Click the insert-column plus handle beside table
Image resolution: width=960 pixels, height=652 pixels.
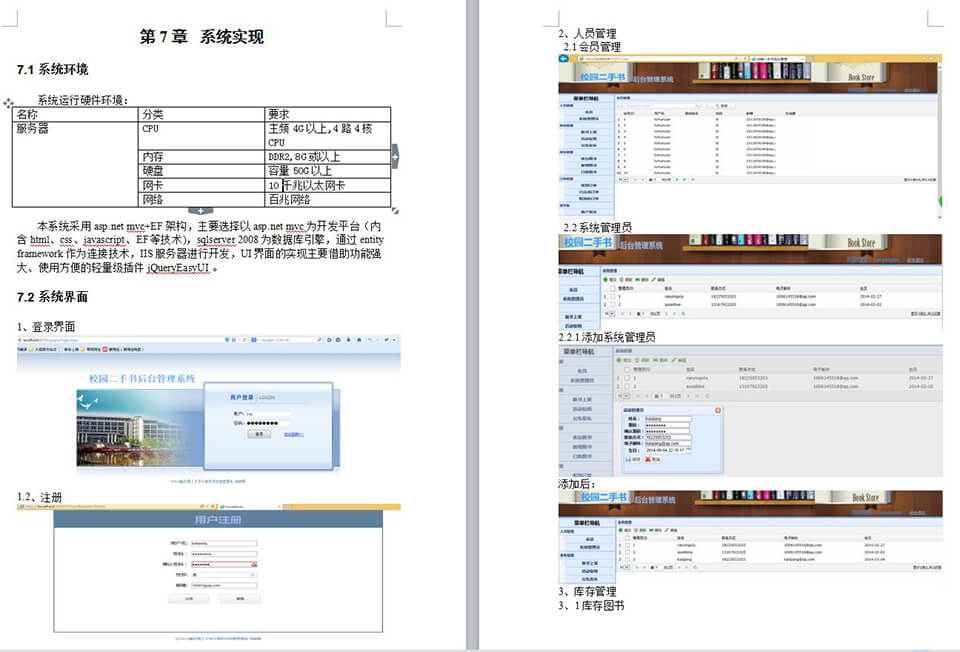pyautogui.click(x=394, y=155)
